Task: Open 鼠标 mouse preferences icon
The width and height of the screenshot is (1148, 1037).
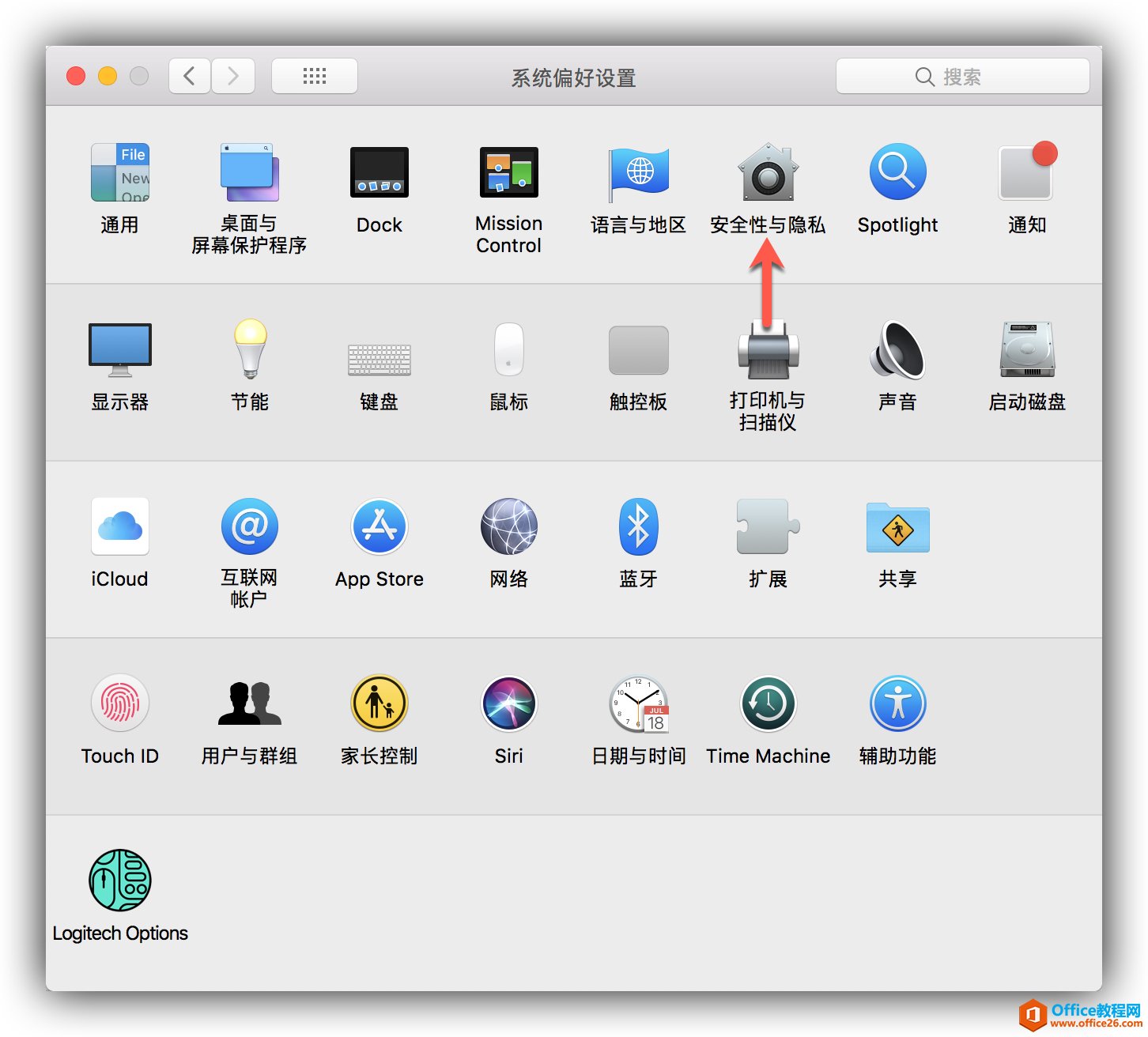Action: pyautogui.click(x=509, y=349)
